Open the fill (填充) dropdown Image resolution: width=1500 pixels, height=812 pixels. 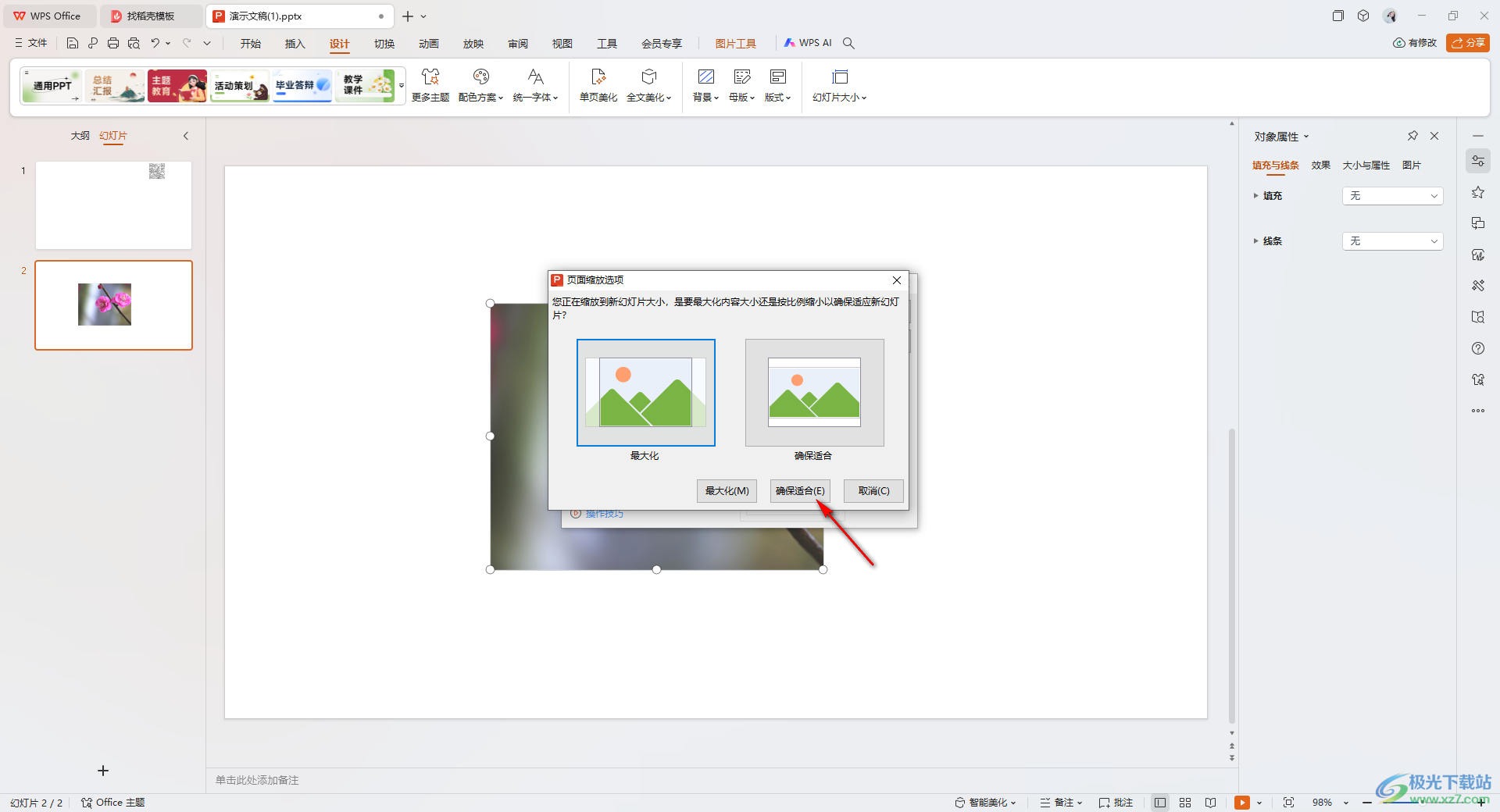(x=1393, y=196)
